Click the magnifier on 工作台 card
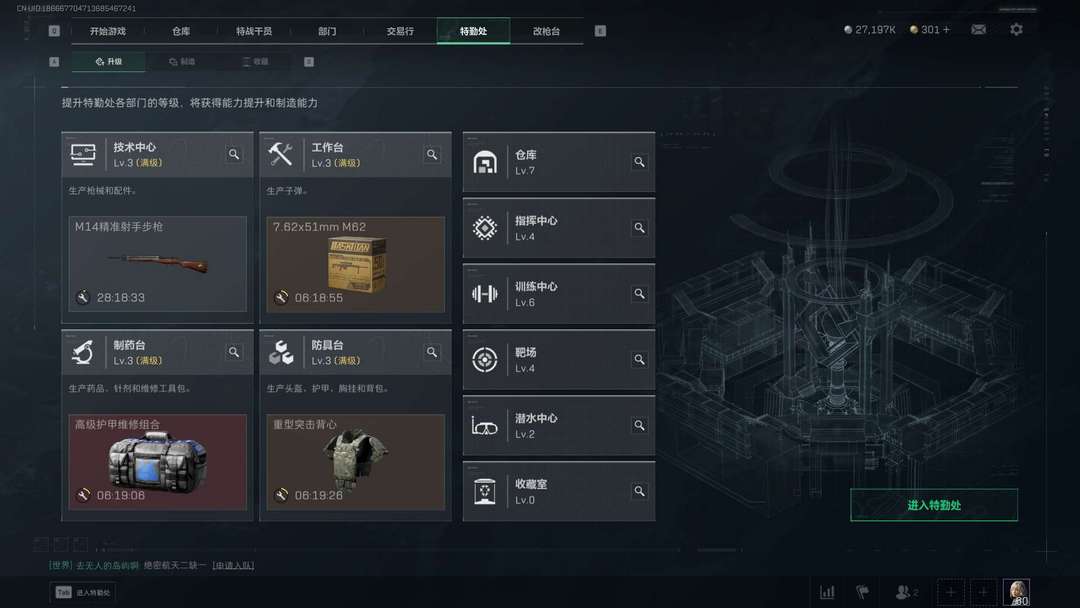The width and height of the screenshot is (1080, 608). (432, 154)
